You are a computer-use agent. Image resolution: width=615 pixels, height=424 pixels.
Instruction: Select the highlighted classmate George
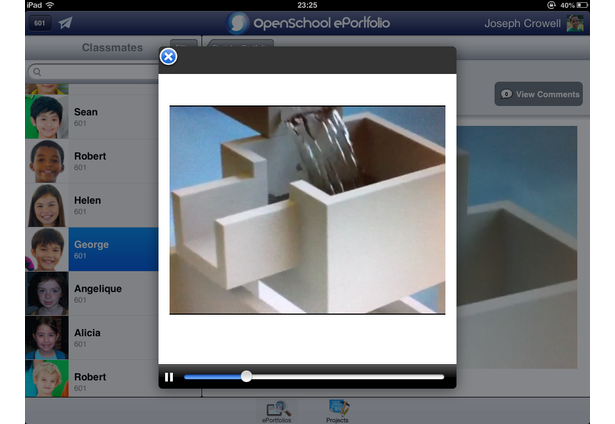point(92,249)
